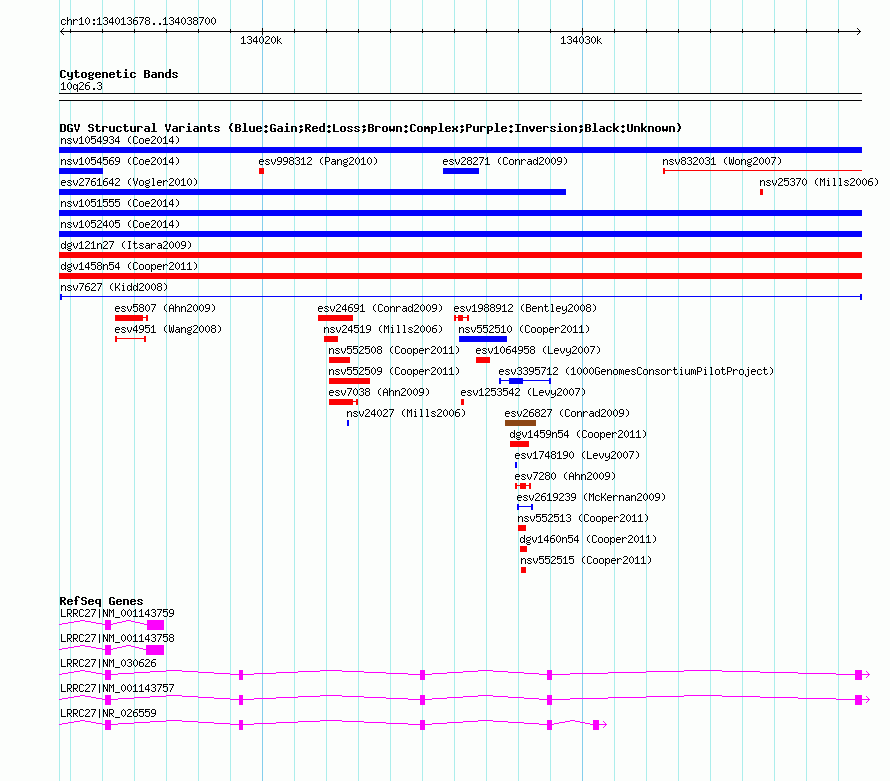Click the RefSeq Genes track title
The width and height of the screenshot is (890, 781).
[x=101, y=601]
